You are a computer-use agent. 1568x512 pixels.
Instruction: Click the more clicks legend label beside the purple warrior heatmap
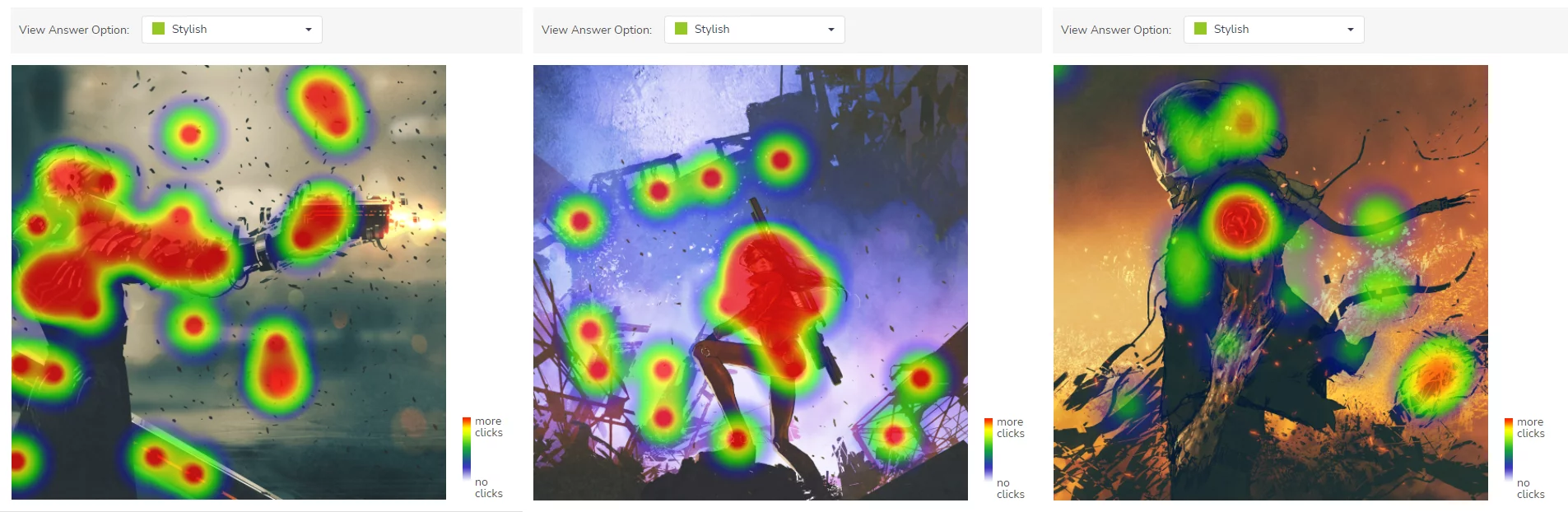pyautogui.click(x=1010, y=427)
